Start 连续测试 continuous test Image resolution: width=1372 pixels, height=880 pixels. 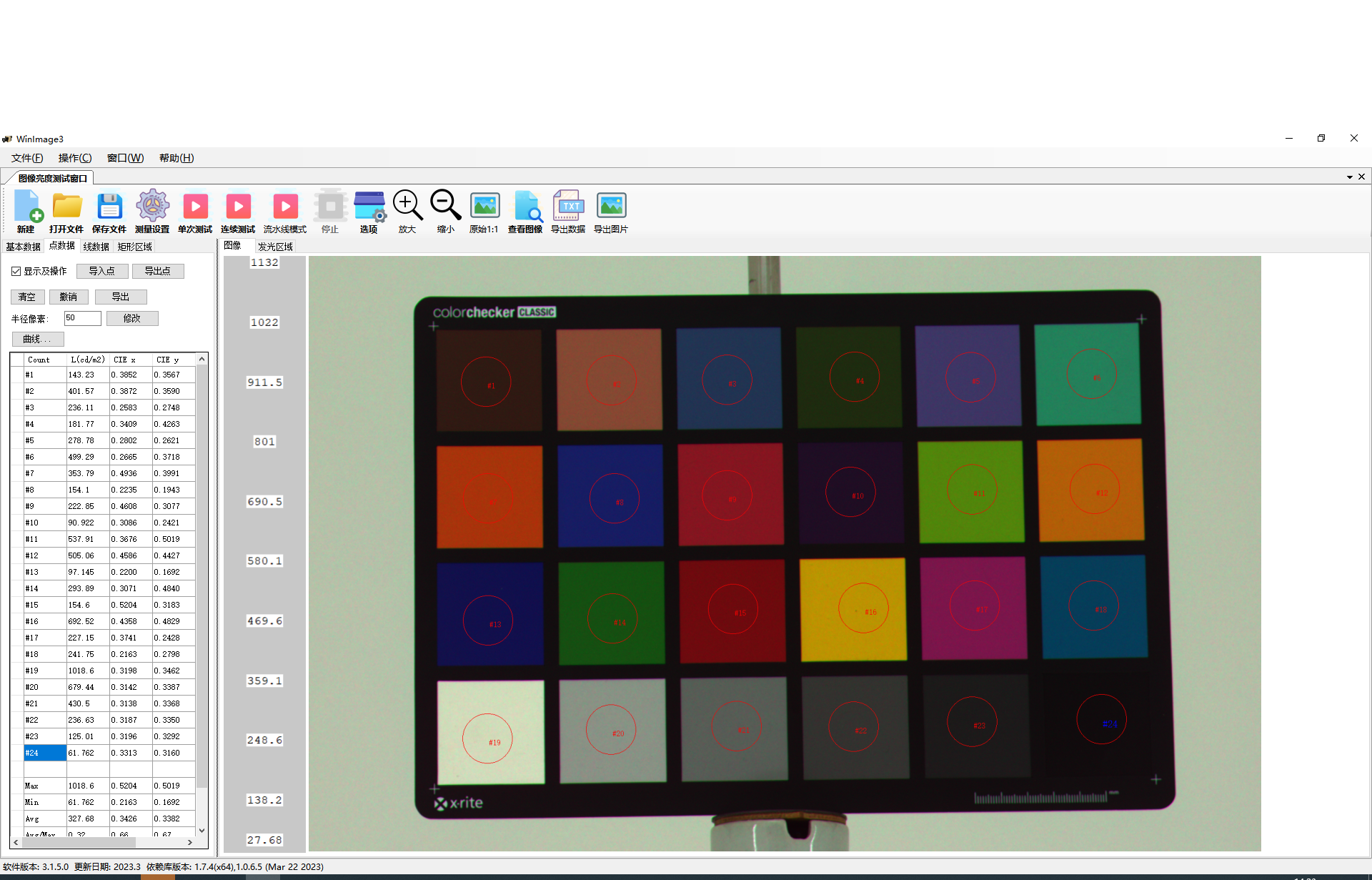click(x=238, y=207)
